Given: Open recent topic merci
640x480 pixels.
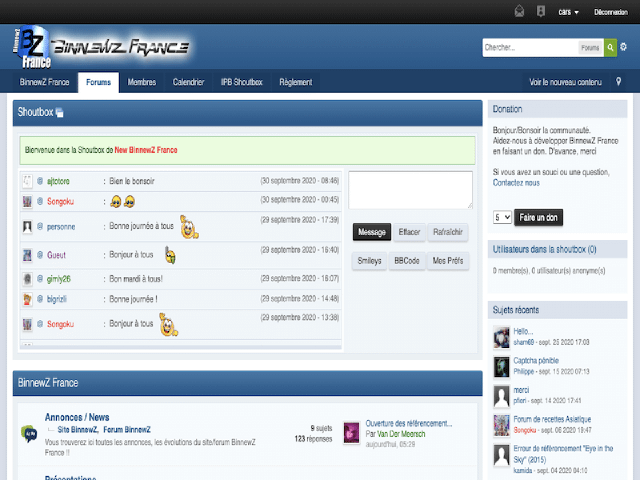Looking at the screenshot, I should click(x=521, y=390).
